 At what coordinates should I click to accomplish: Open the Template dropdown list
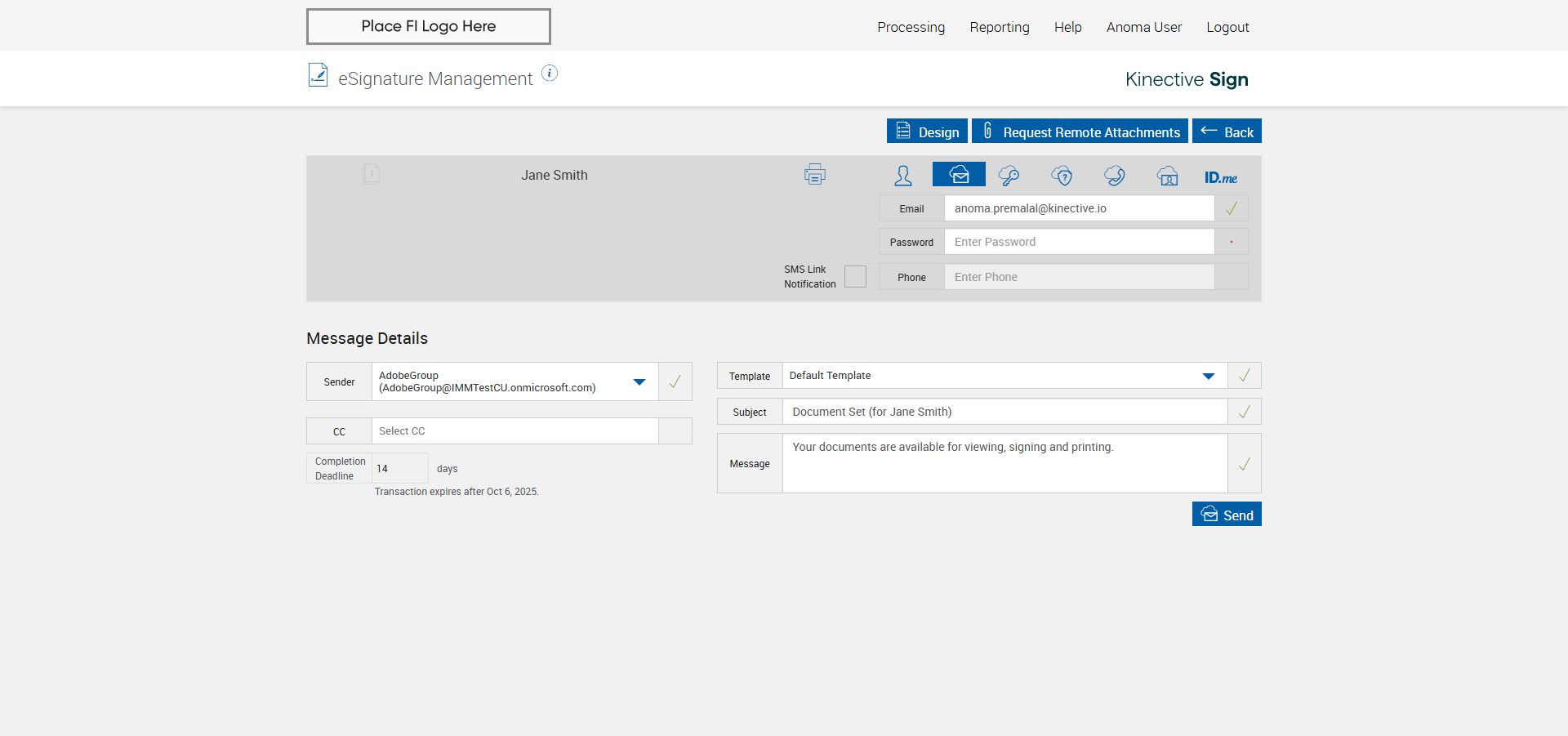pos(1208,376)
